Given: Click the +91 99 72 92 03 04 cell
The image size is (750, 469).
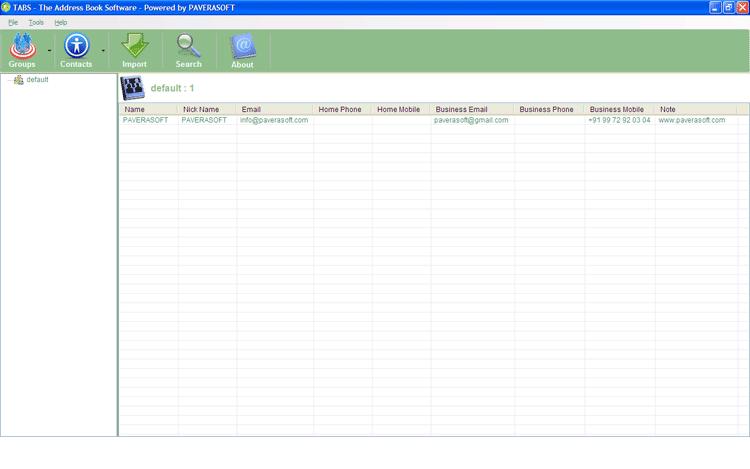Looking at the screenshot, I should click(x=619, y=120).
